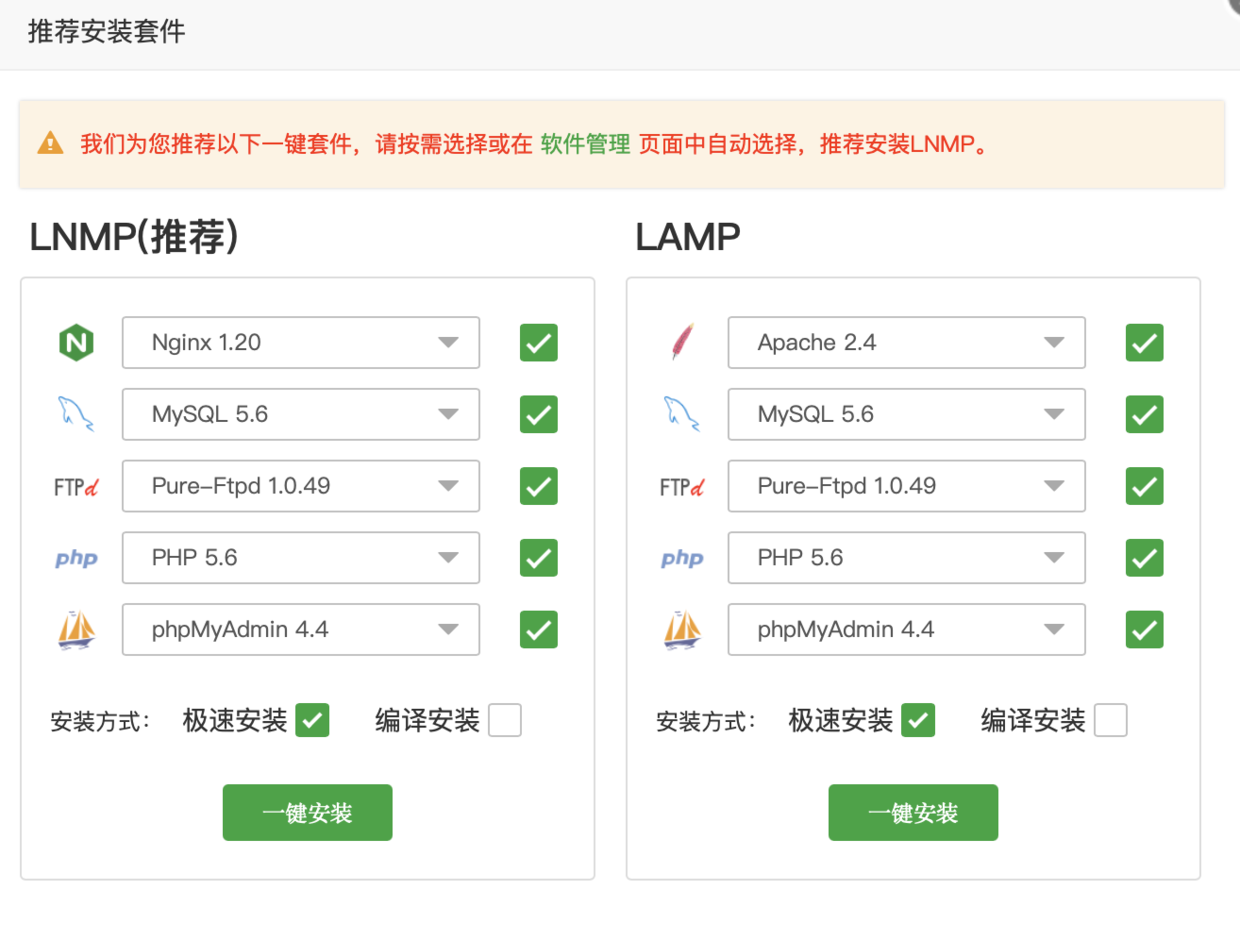Image resolution: width=1240 pixels, height=940 pixels.
Task: Click the phpMyAdmin sailboat icon in LAMP
Action: tap(682, 630)
